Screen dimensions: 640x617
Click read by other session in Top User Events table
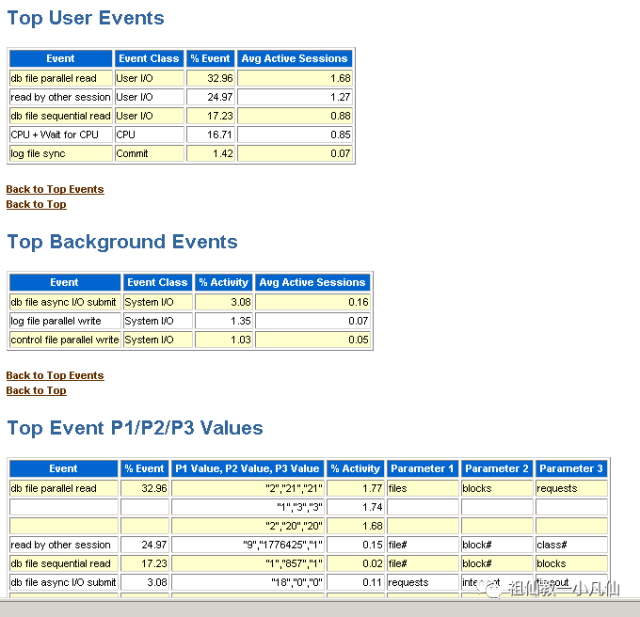[x=61, y=97]
